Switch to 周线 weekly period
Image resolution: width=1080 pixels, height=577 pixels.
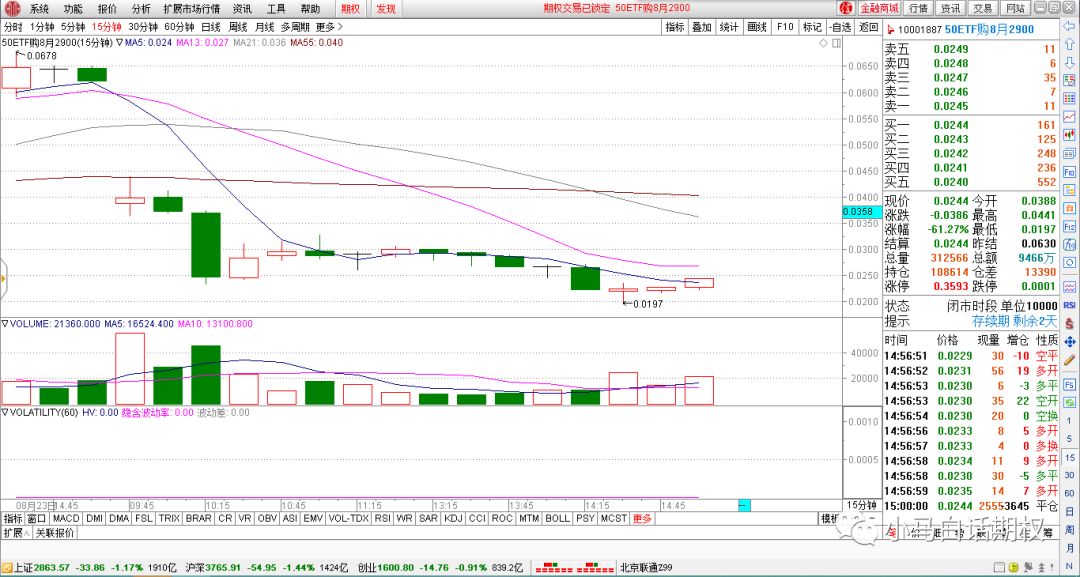[x=238, y=27]
